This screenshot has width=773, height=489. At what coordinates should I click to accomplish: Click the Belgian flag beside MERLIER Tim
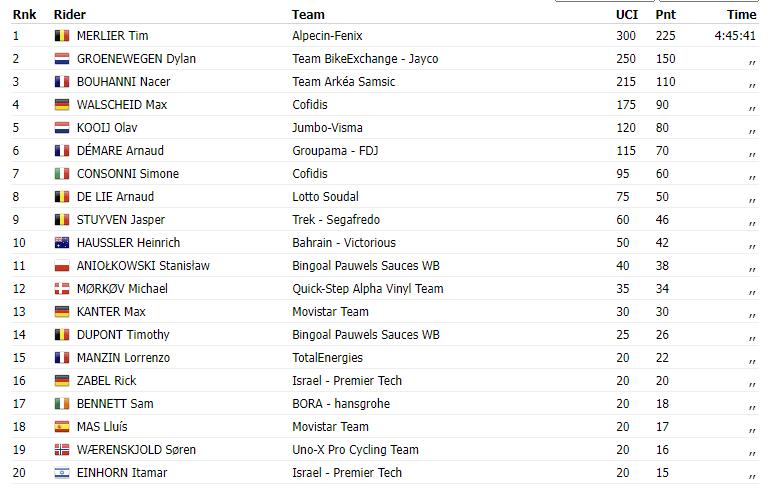(62, 35)
